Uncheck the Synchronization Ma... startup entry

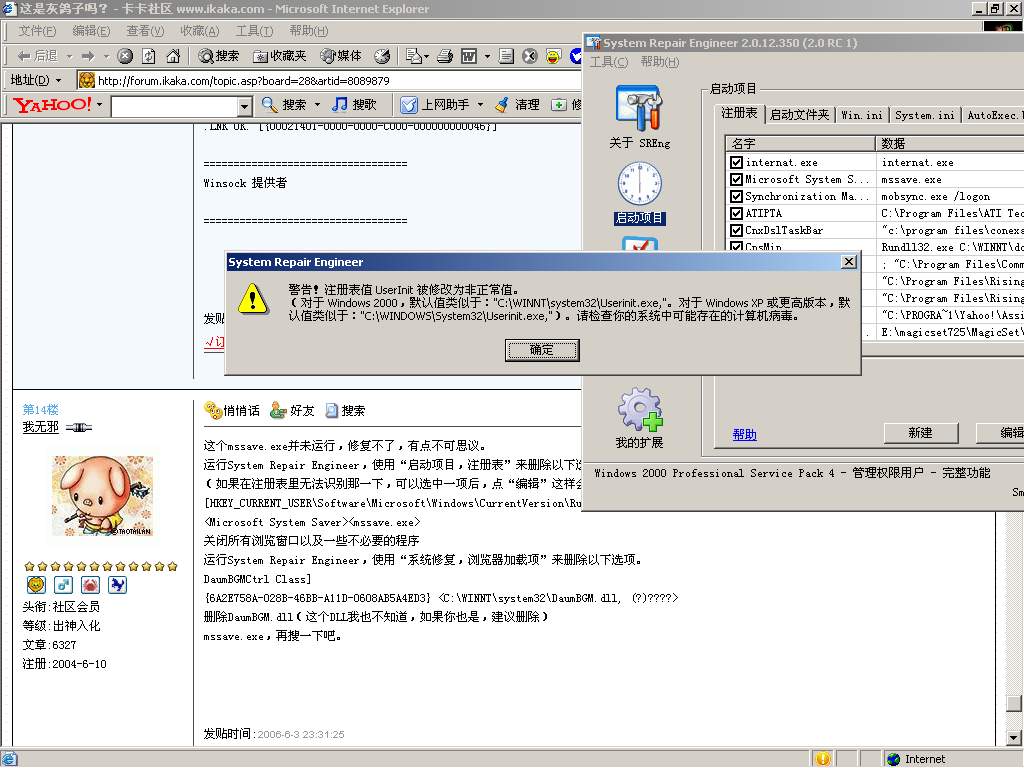pyautogui.click(x=736, y=196)
